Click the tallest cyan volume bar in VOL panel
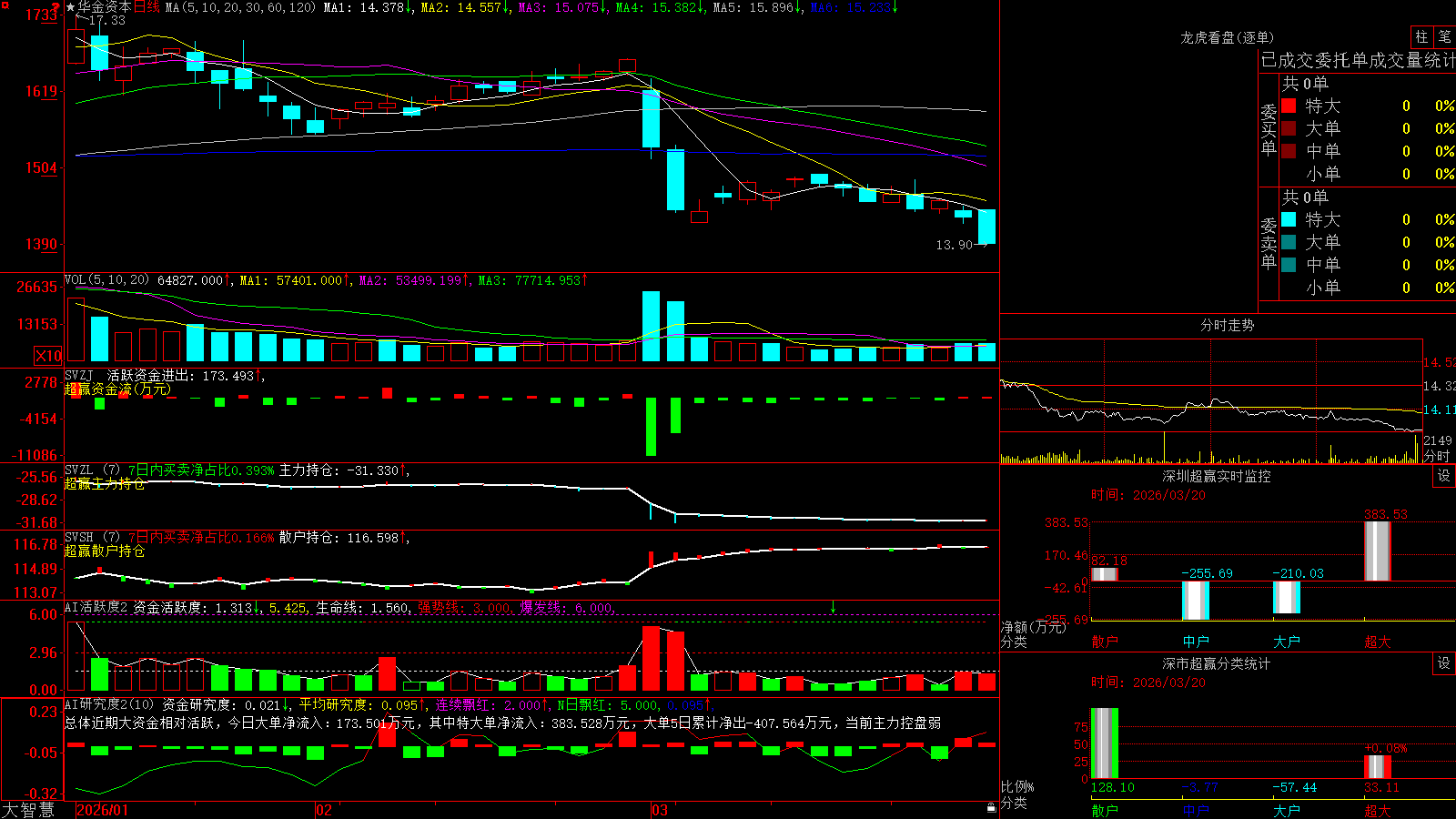The image size is (1456, 819). pyautogui.click(x=651, y=327)
